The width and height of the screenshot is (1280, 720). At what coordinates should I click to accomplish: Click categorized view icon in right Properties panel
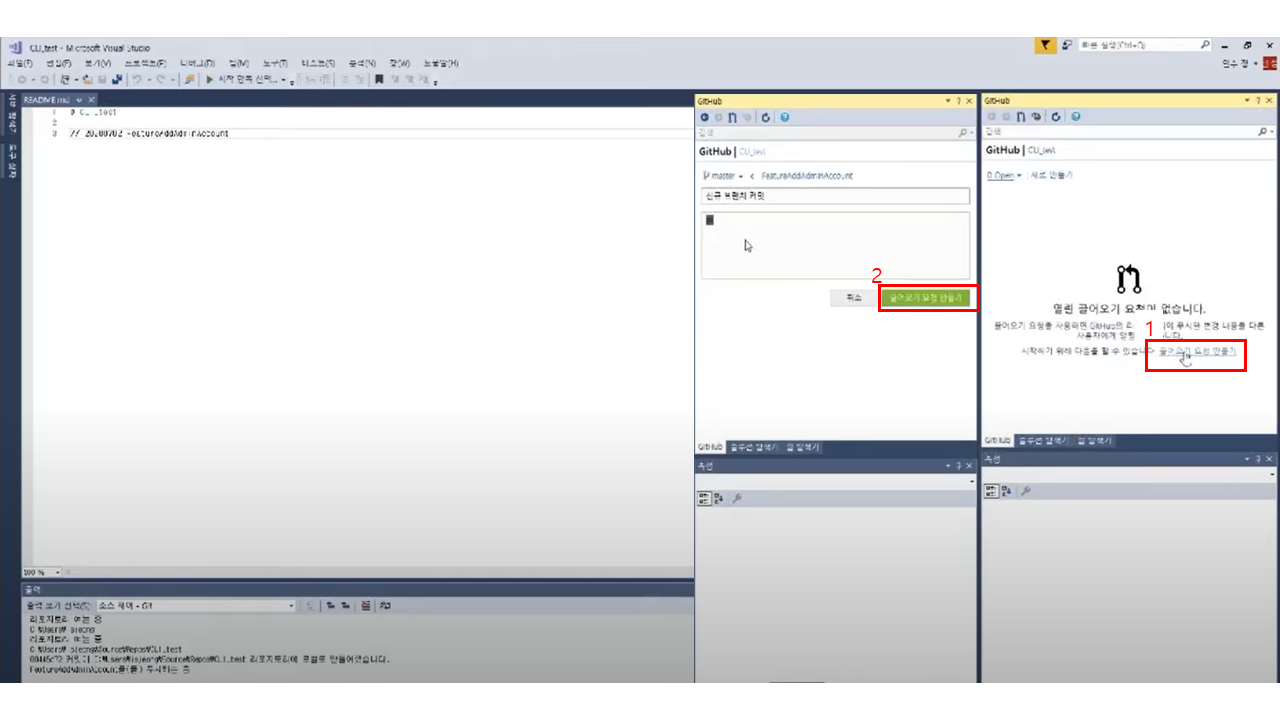click(x=991, y=490)
